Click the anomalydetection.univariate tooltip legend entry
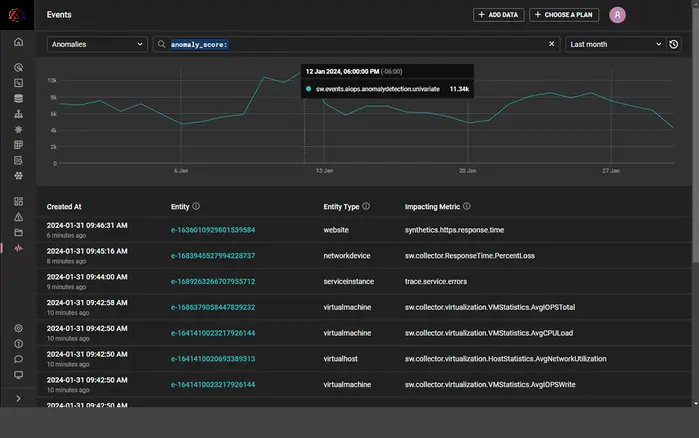This screenshot has height=438, width=699. tap(378, 89)
